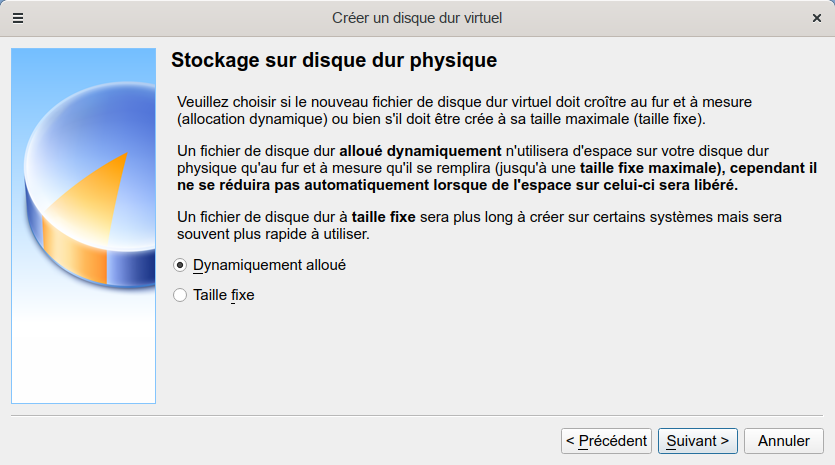The image size is (835, 465).
Task: Choose the Taille fixe radio option
Action: click(x=180, y=295)
